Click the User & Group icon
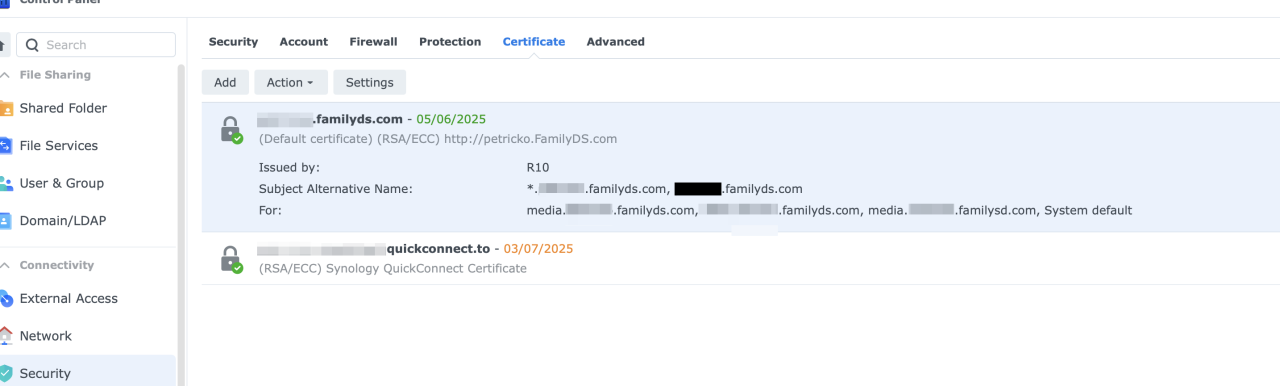1280x386 pixels. pyautogui.click(x=5, y=184)
